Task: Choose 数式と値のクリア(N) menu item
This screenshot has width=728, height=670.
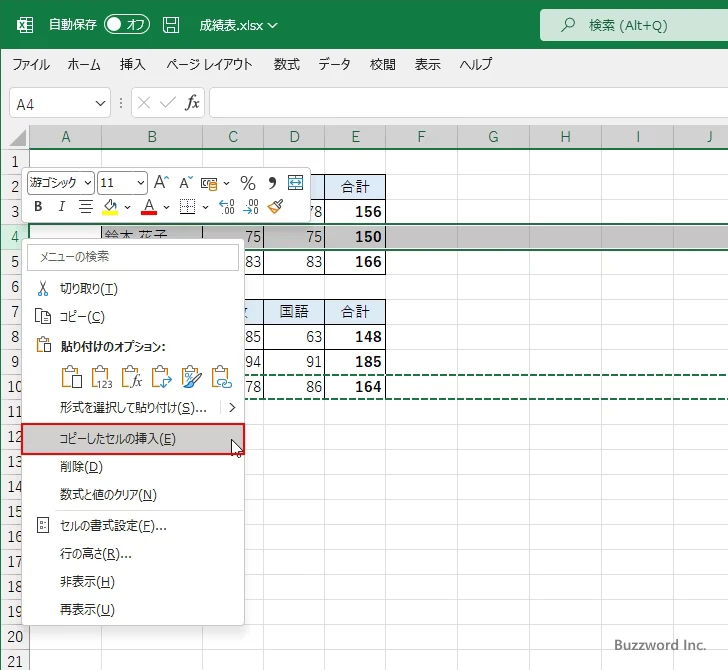Action: [x=133, y=494]
